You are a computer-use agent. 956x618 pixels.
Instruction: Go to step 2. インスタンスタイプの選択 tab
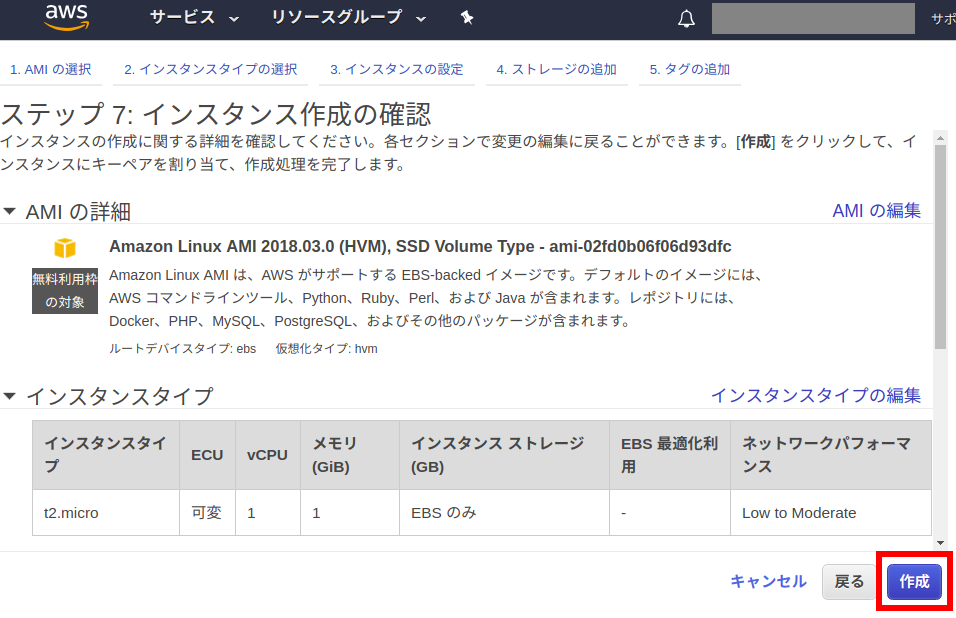[211, 69]
